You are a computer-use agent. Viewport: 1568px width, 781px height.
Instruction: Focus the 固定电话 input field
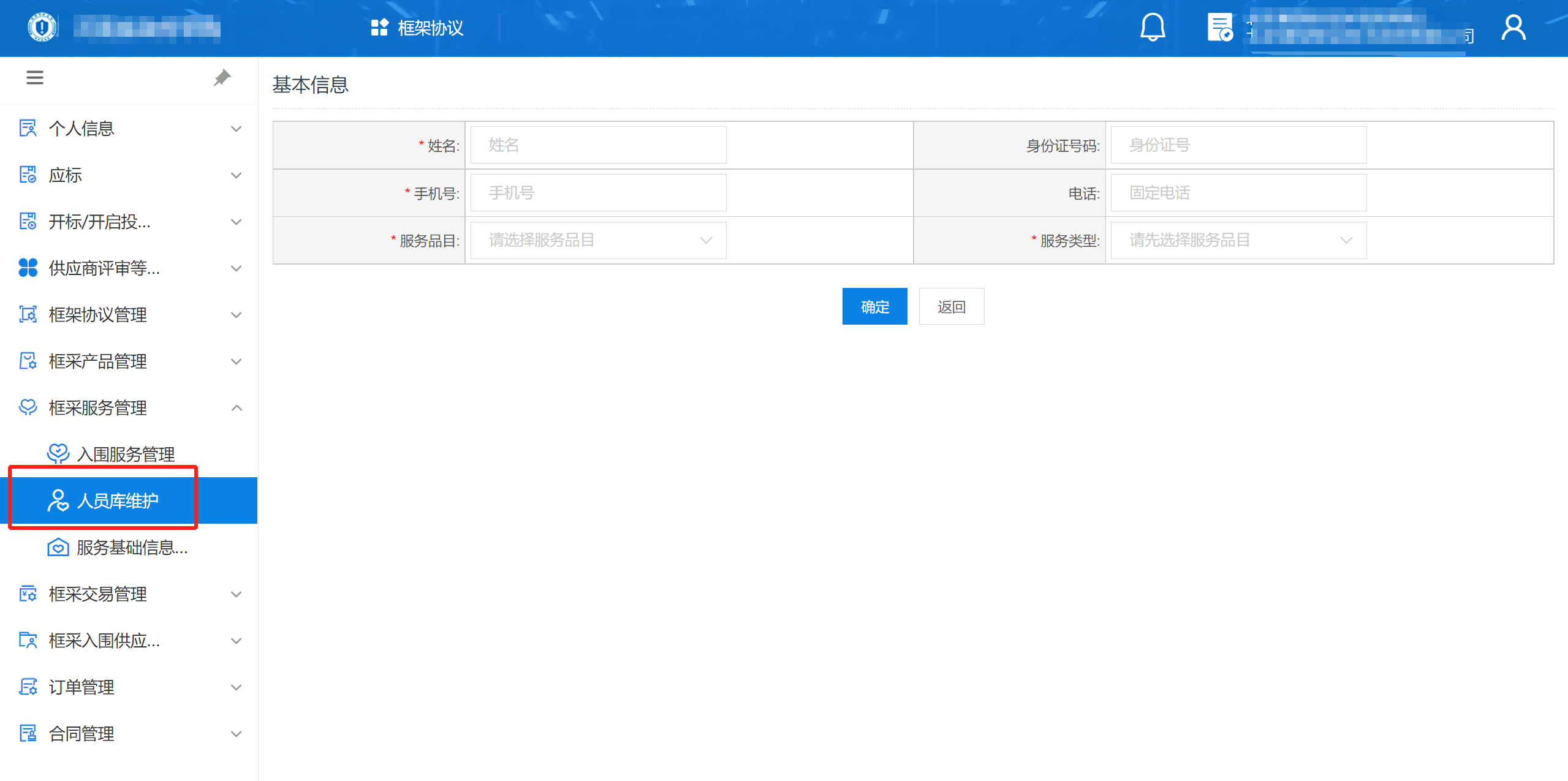1238,192
